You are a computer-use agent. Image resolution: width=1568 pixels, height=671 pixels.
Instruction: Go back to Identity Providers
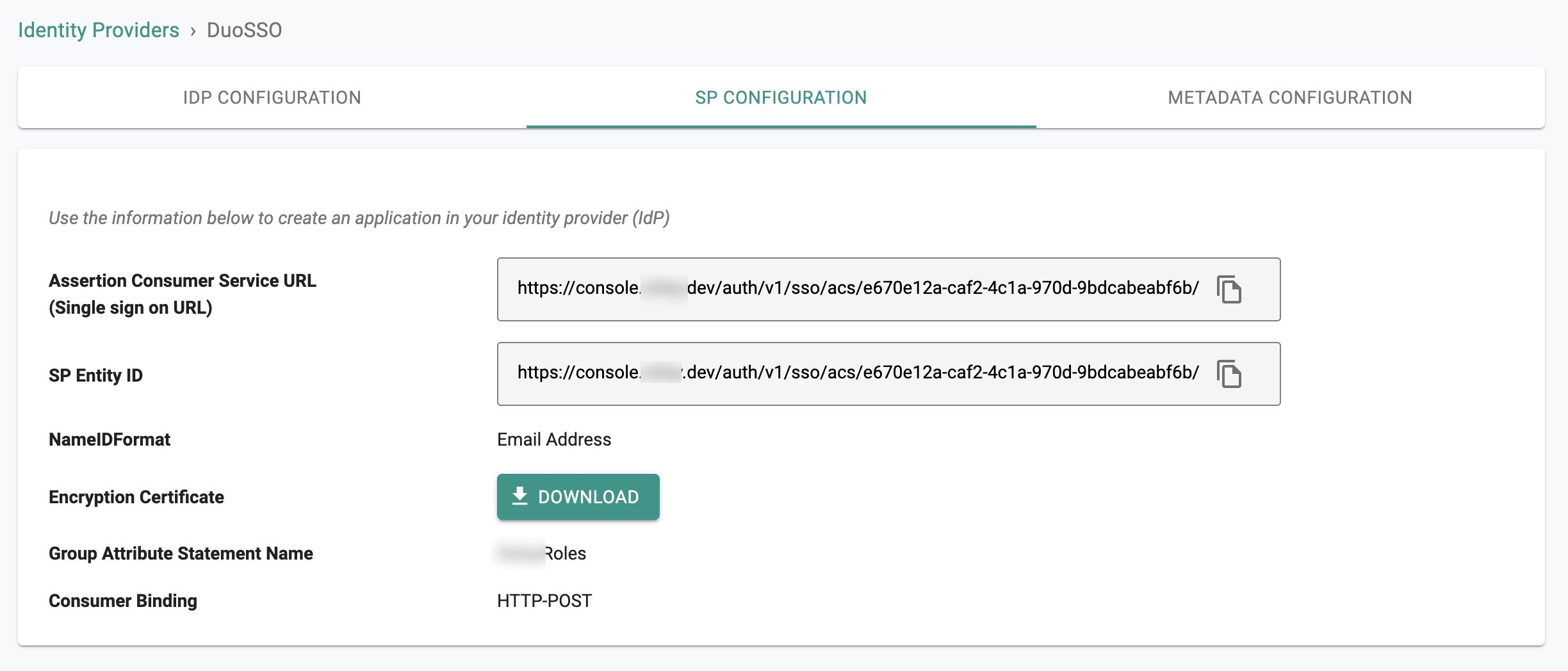pos(99,30)
